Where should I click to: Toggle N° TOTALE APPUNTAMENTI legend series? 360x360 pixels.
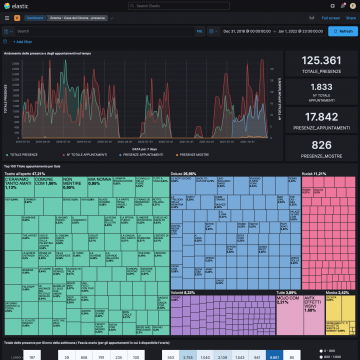click(x=85, y=155)
